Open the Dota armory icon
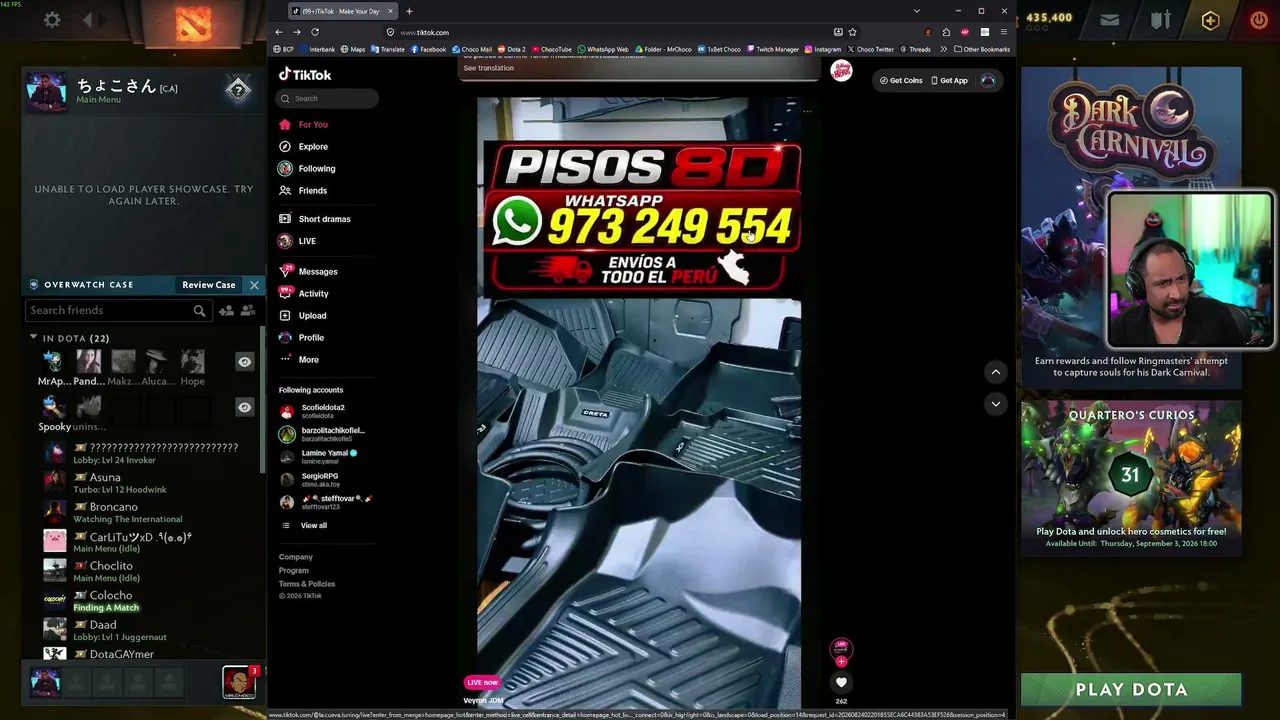This screenshot has width=1280, height=720. [x=1159, y=20]
